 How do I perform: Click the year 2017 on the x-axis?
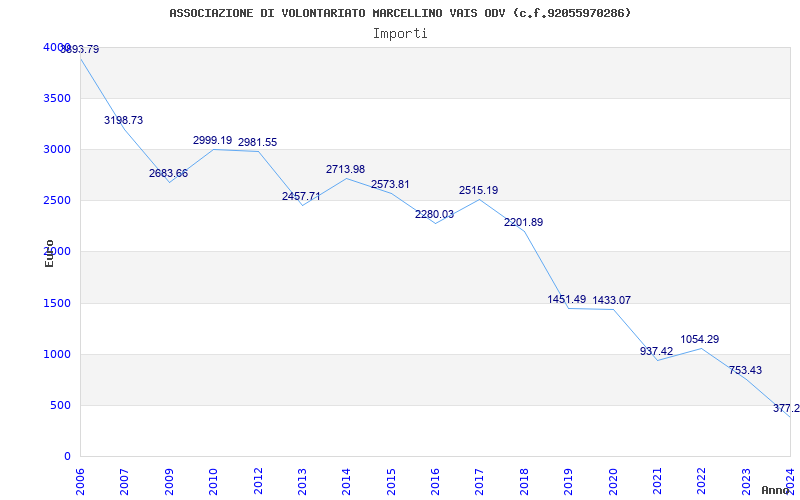click(x=480, y=481)
